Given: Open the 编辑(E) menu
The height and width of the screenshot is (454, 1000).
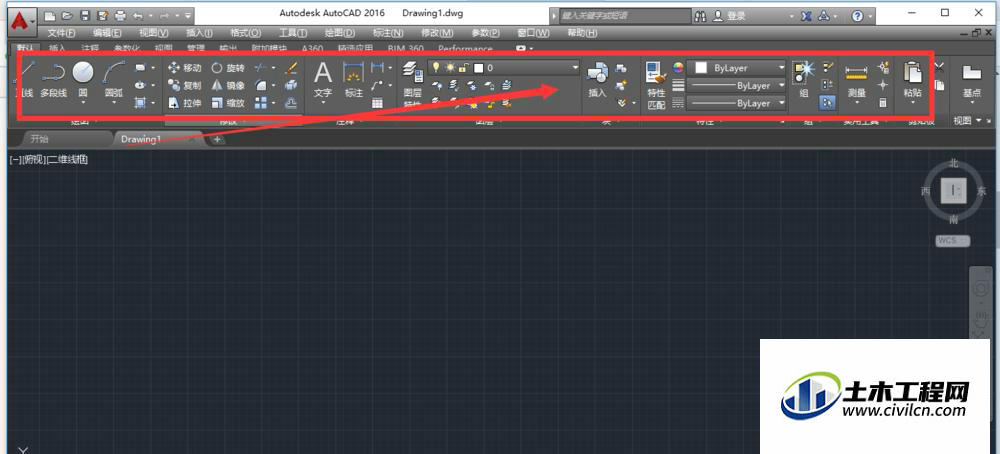Looking at the screenshot, I should pyautogui.click(x=107, y=33).
